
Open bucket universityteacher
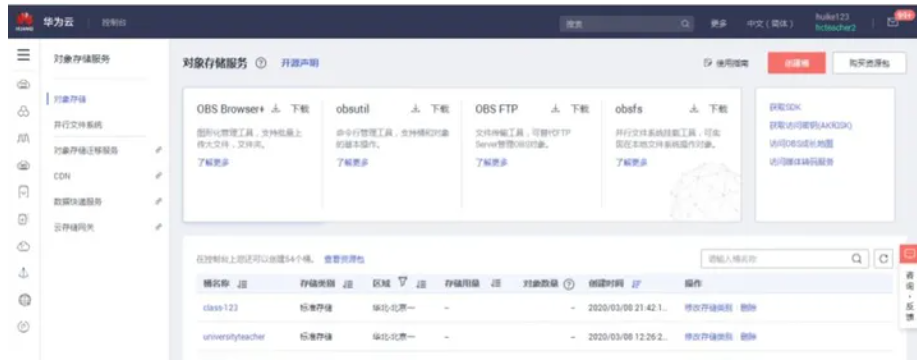click(x=234, y=337)
